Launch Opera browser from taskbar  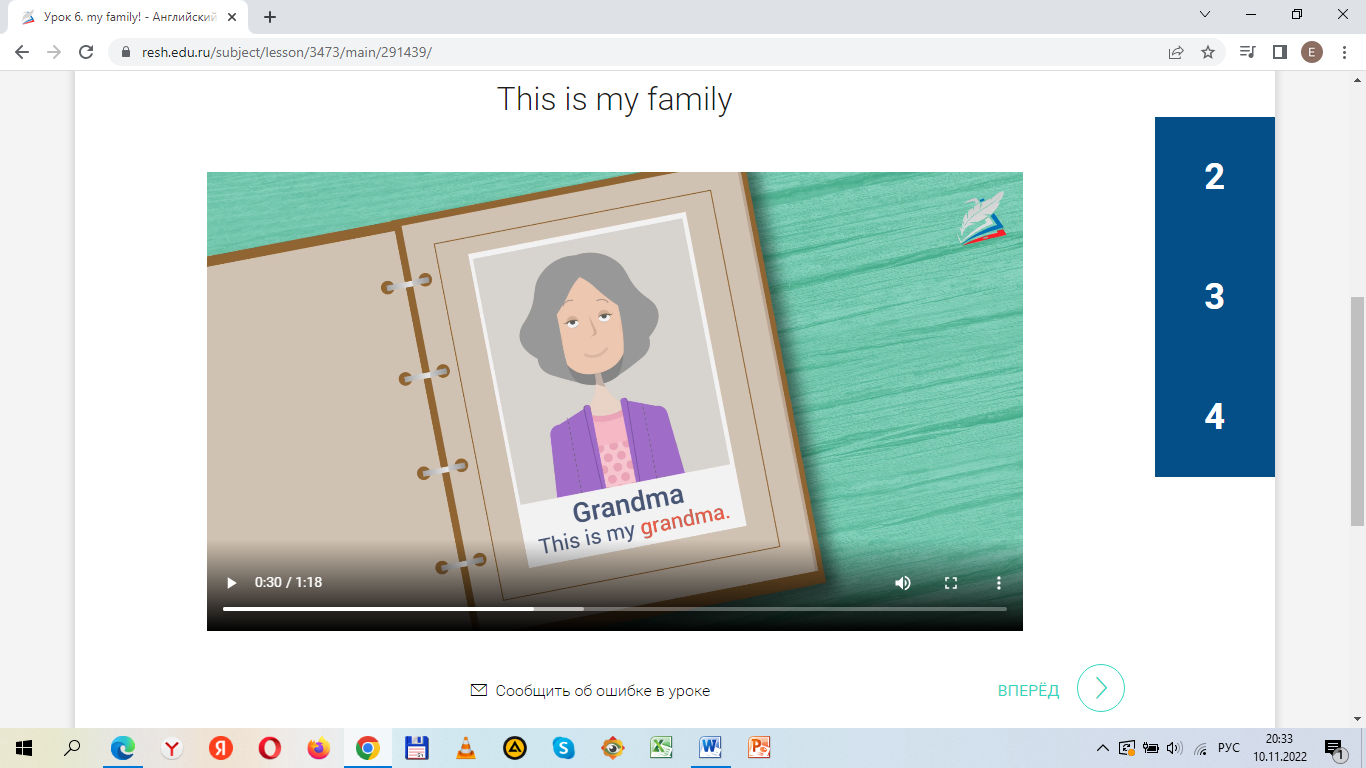click(x=269, y=748)
